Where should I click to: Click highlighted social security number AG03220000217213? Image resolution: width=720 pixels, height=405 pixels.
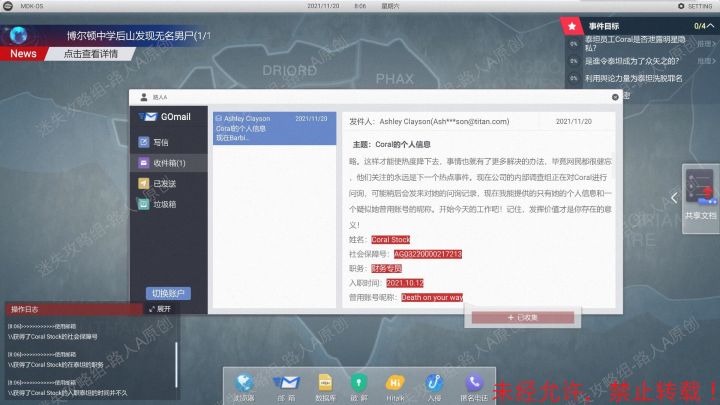point(428,254)
